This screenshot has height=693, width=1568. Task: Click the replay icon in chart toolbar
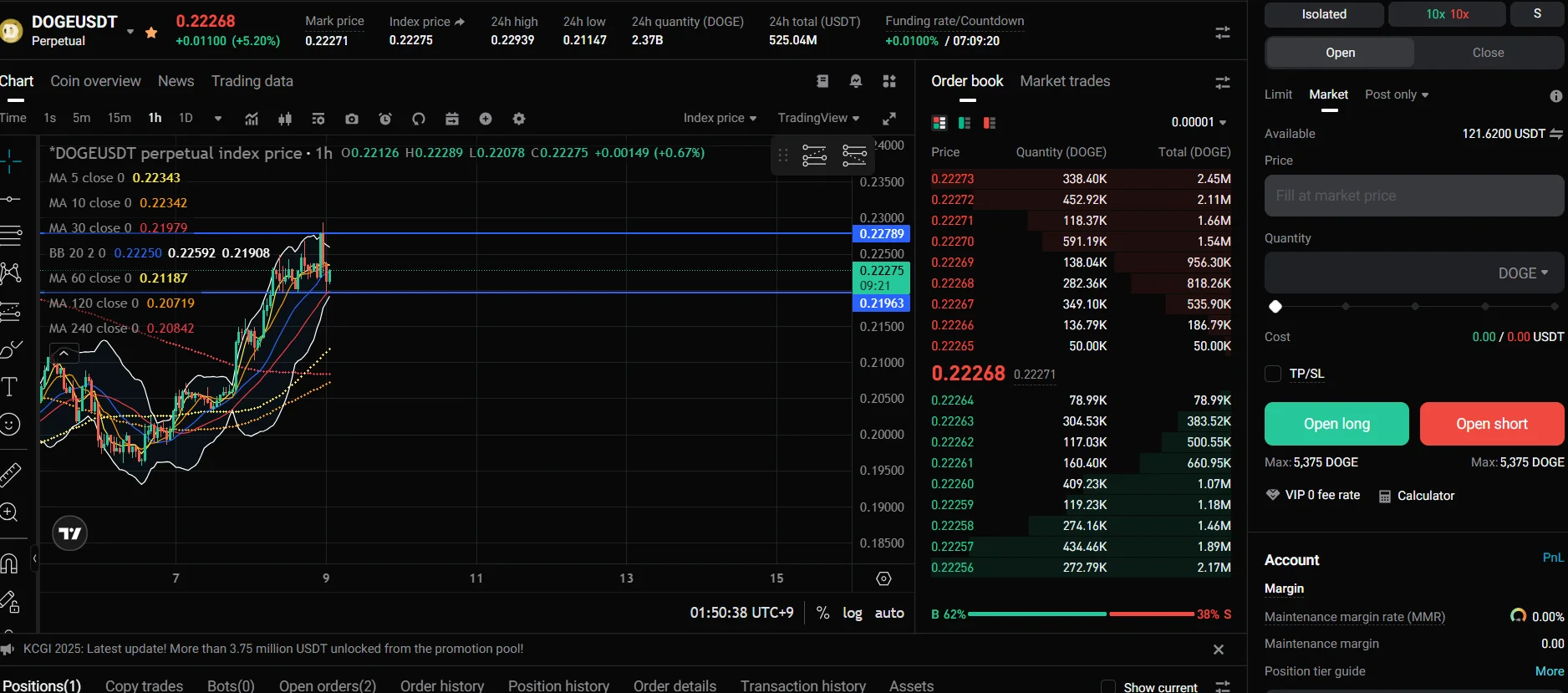tap(419, 119)
